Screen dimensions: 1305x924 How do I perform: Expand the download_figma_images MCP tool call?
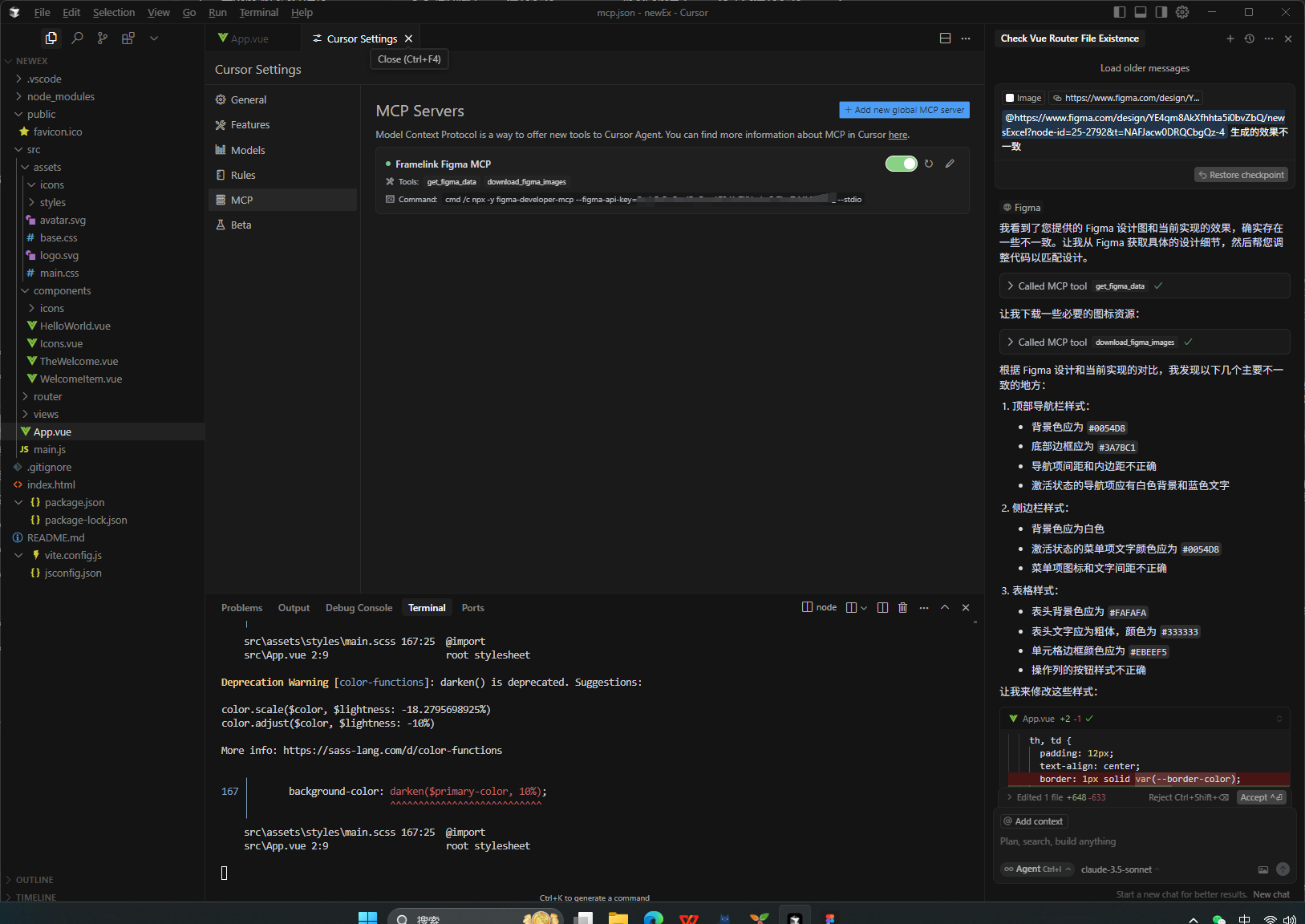(x=1145, y=342)
